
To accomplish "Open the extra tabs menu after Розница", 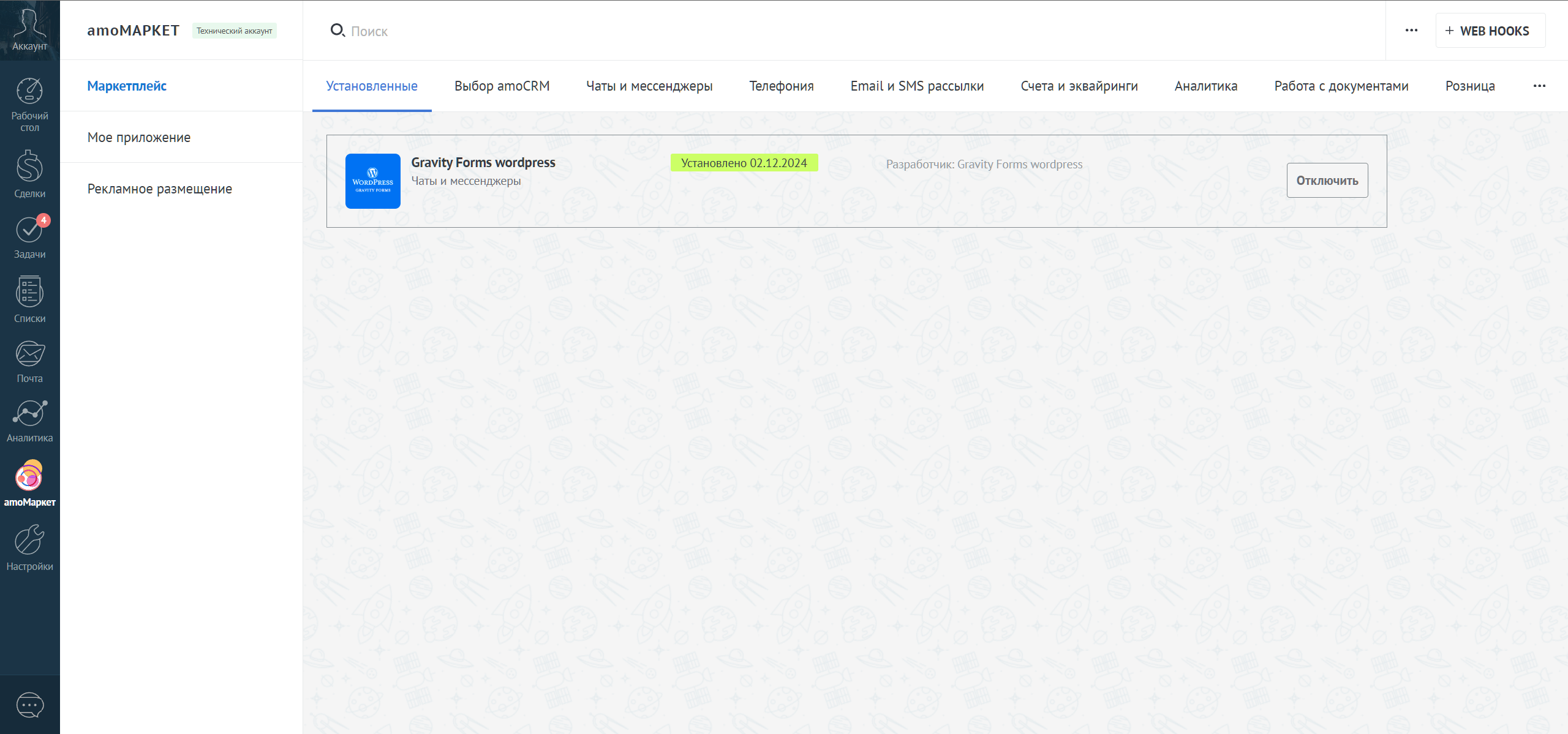I will (x=1540, y=86).
